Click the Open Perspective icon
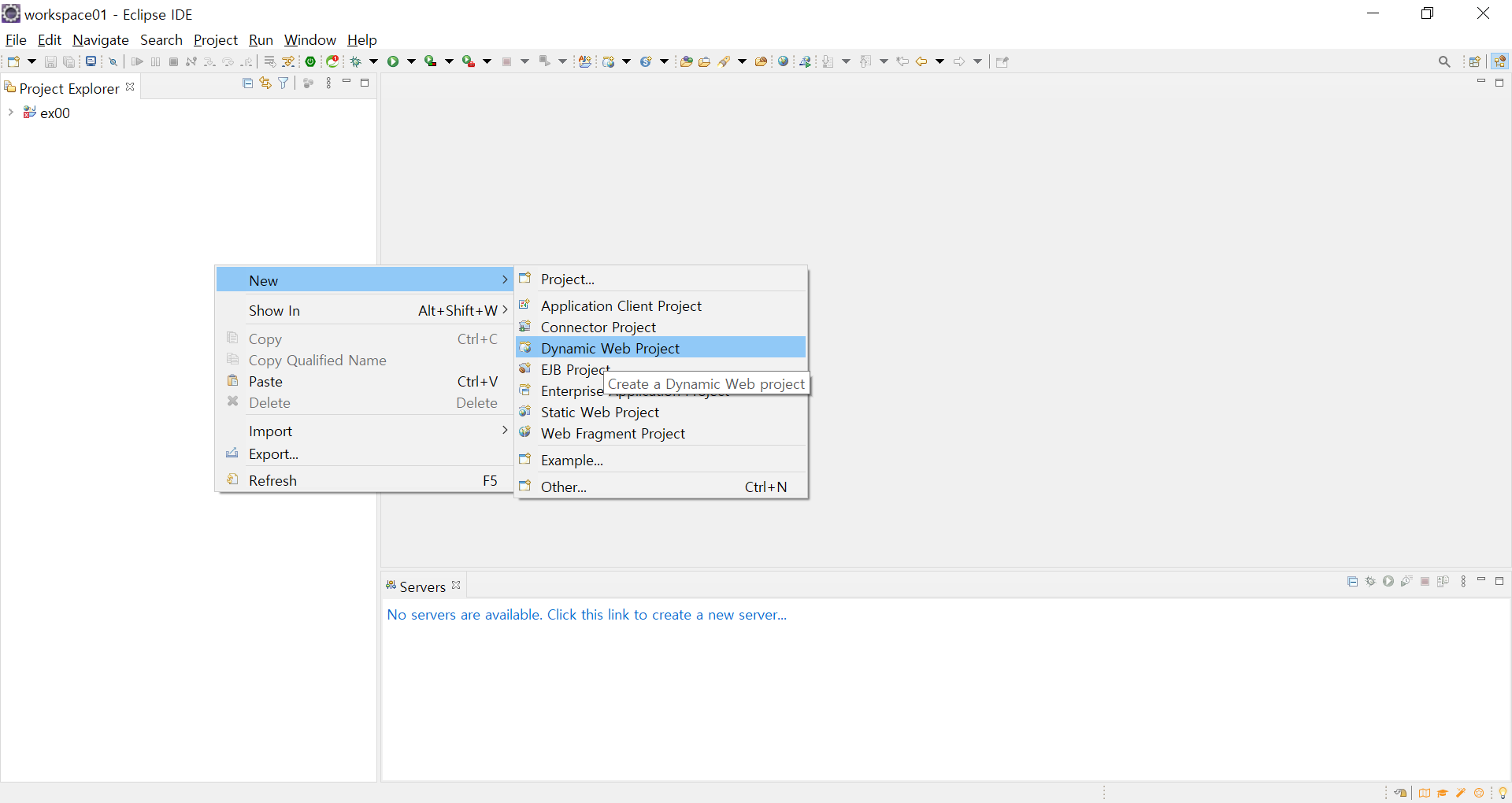 [1475, 61]
